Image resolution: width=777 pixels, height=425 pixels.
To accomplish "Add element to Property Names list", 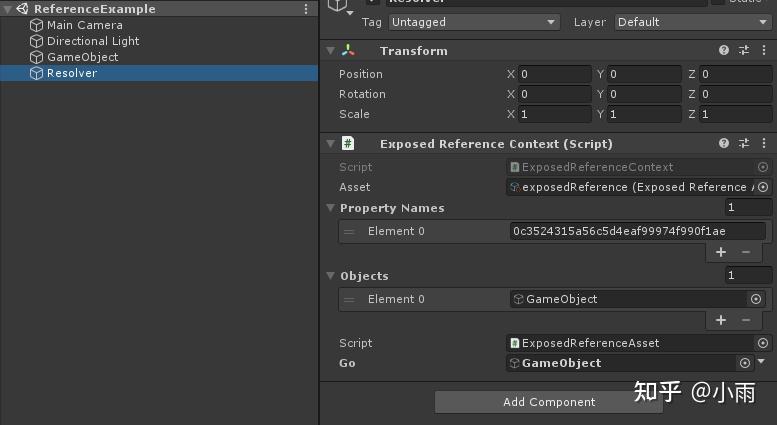I will 721,252.
